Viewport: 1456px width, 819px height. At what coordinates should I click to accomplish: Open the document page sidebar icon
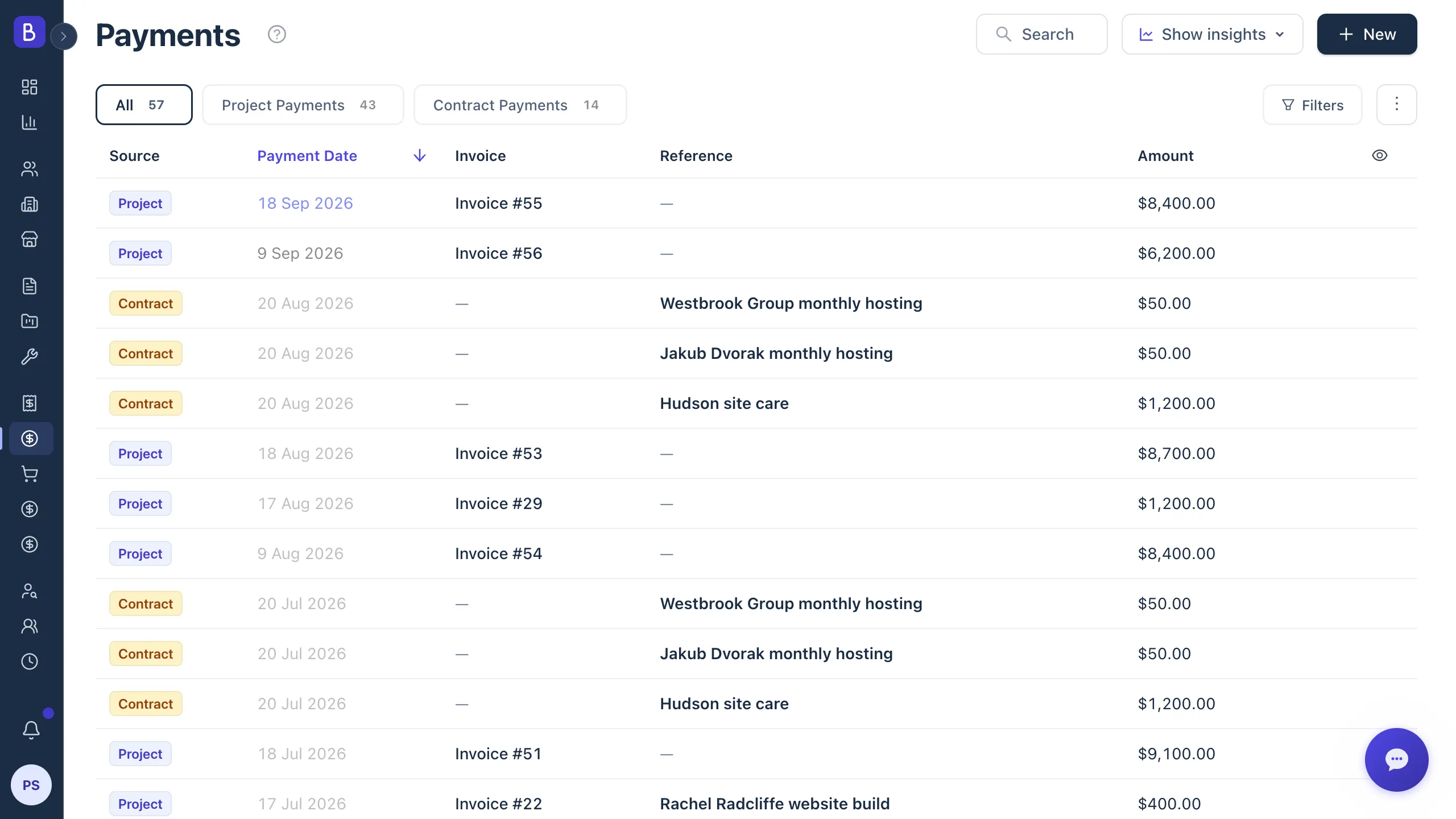point(30,286)
